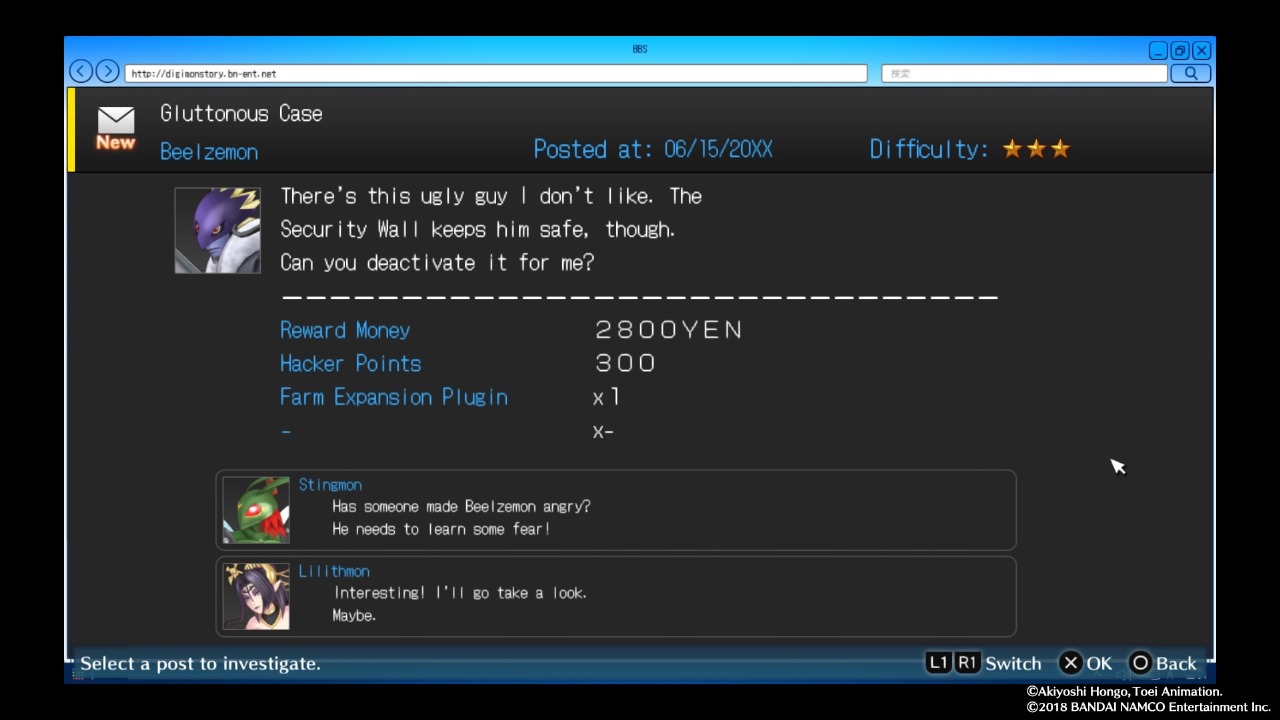Screen dimensions: 1280x720
Task: Click the BBS window title
Action: pyautogui.click(x=640, y=49)
